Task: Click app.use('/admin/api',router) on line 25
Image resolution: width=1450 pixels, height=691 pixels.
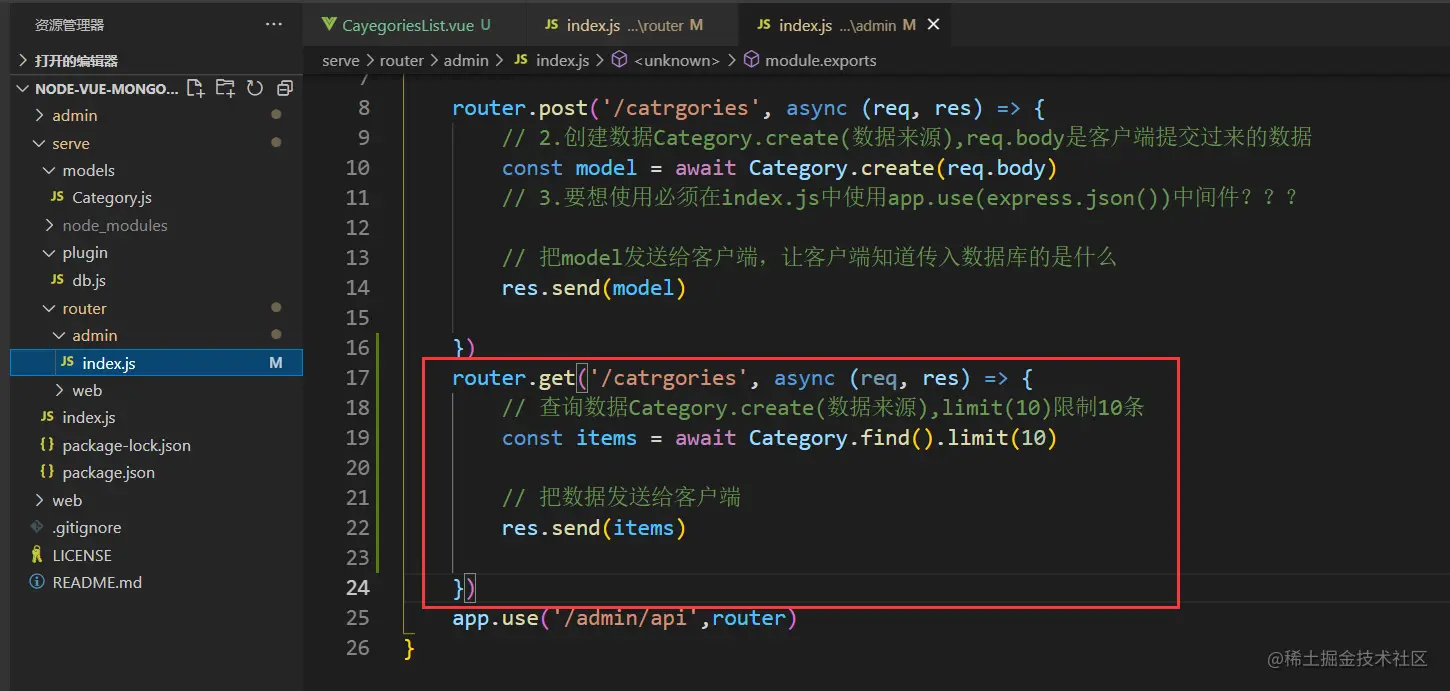Action: coord(625,618)
